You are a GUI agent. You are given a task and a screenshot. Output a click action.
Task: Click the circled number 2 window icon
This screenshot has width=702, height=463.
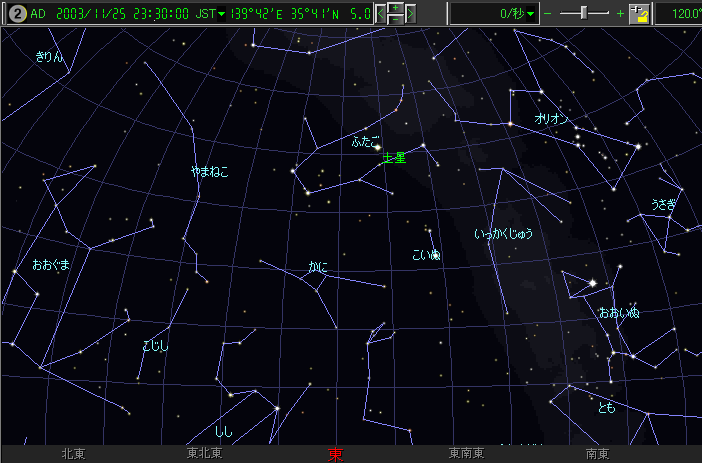[x=16, y=13]
